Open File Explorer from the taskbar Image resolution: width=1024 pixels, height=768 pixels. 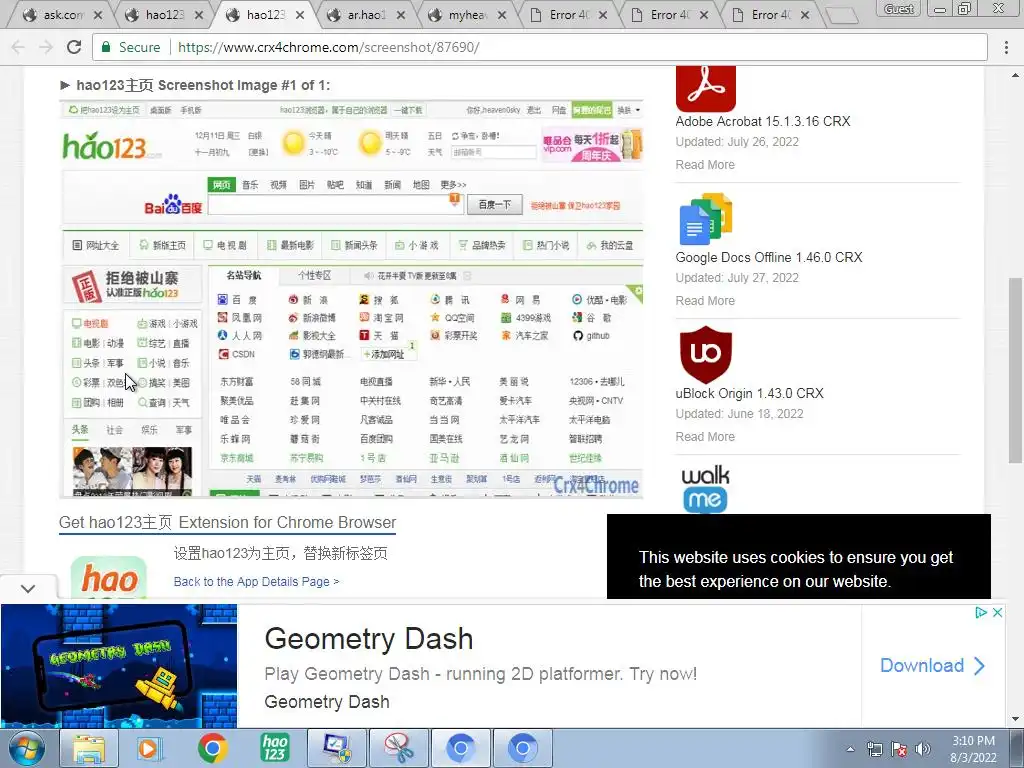pos(89,748)
